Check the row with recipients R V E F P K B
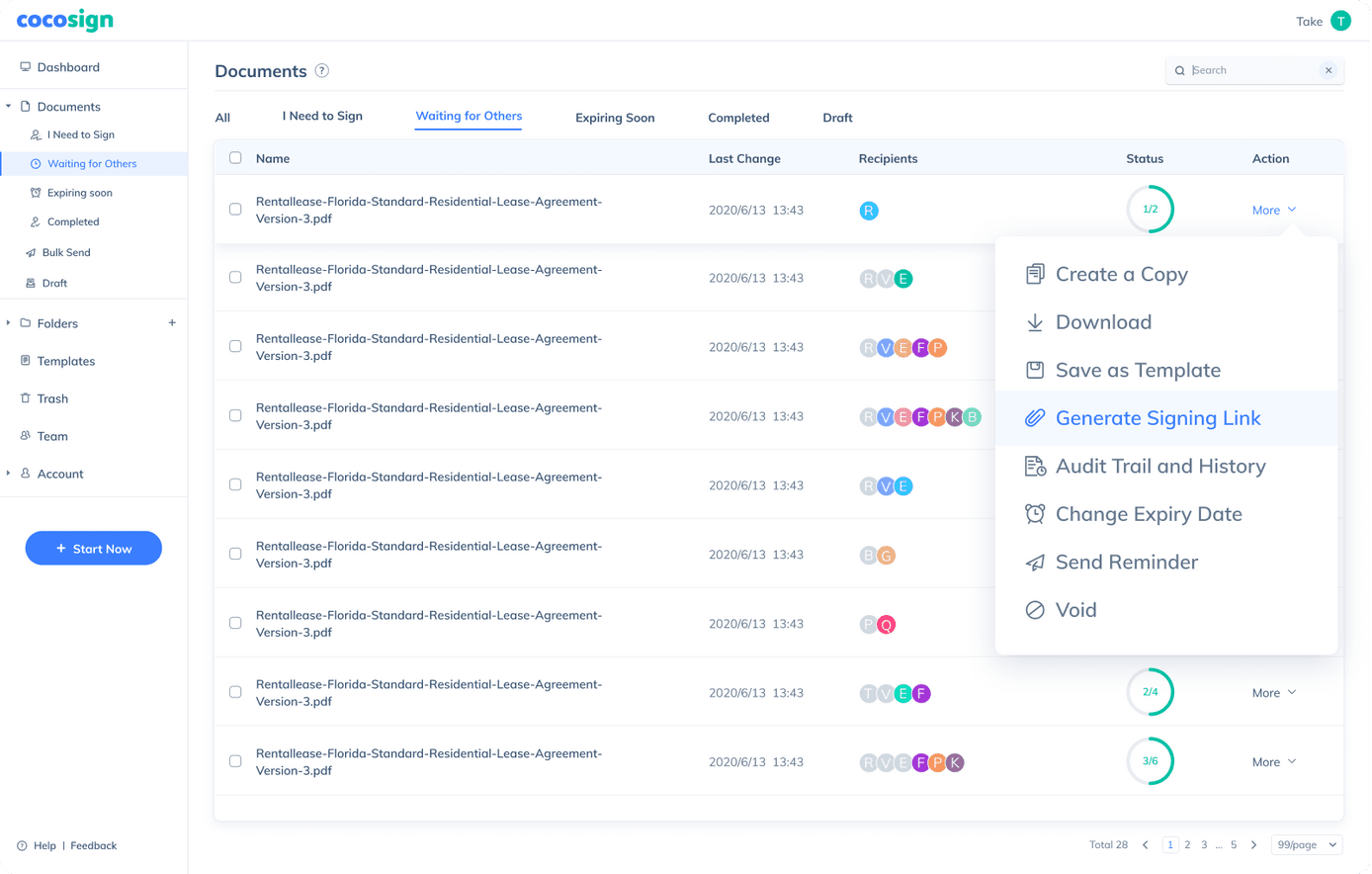 coord(235,416)
